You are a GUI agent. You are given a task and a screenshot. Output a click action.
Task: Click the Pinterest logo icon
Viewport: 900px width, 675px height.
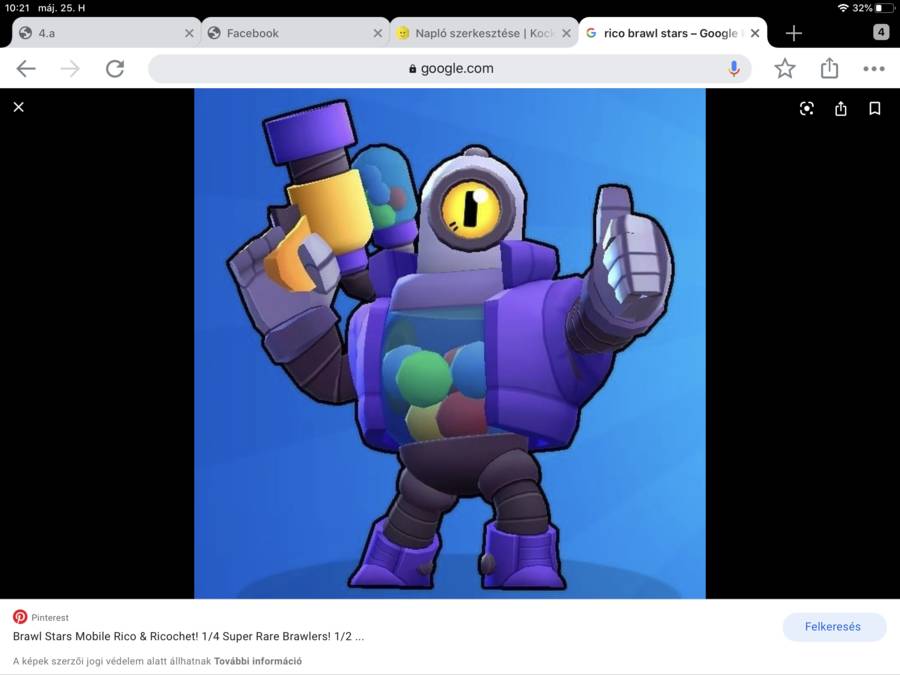20,617
